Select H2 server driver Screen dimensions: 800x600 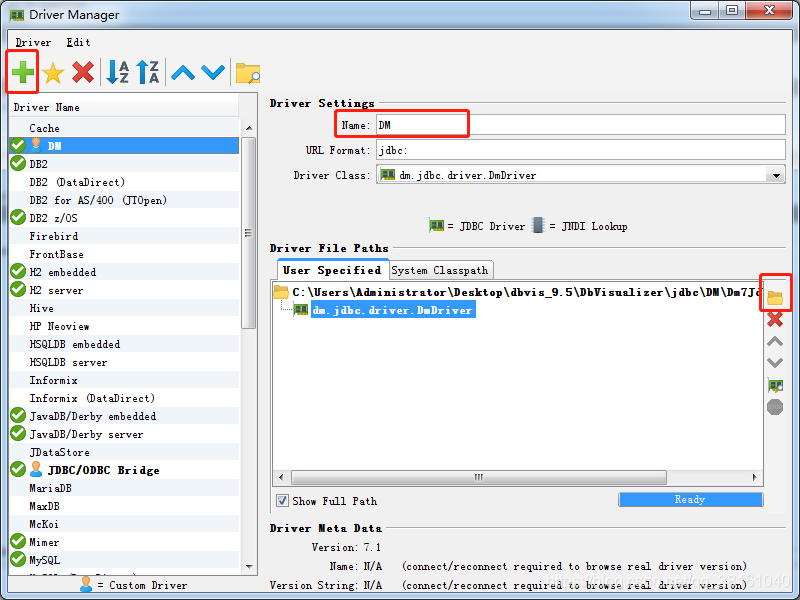(124, 290)
